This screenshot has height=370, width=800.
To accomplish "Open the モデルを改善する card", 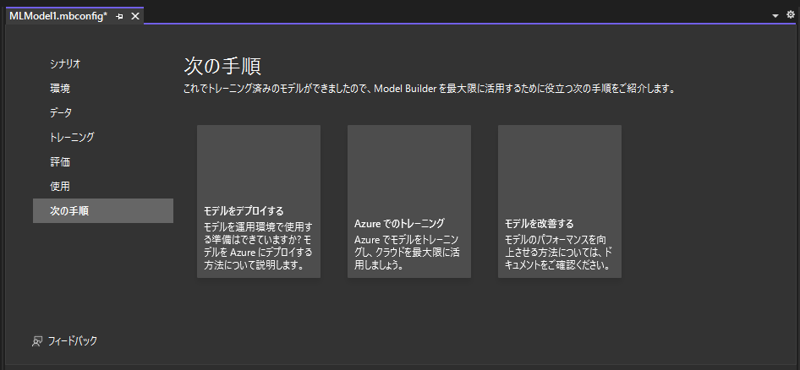I will click(560, 202).
